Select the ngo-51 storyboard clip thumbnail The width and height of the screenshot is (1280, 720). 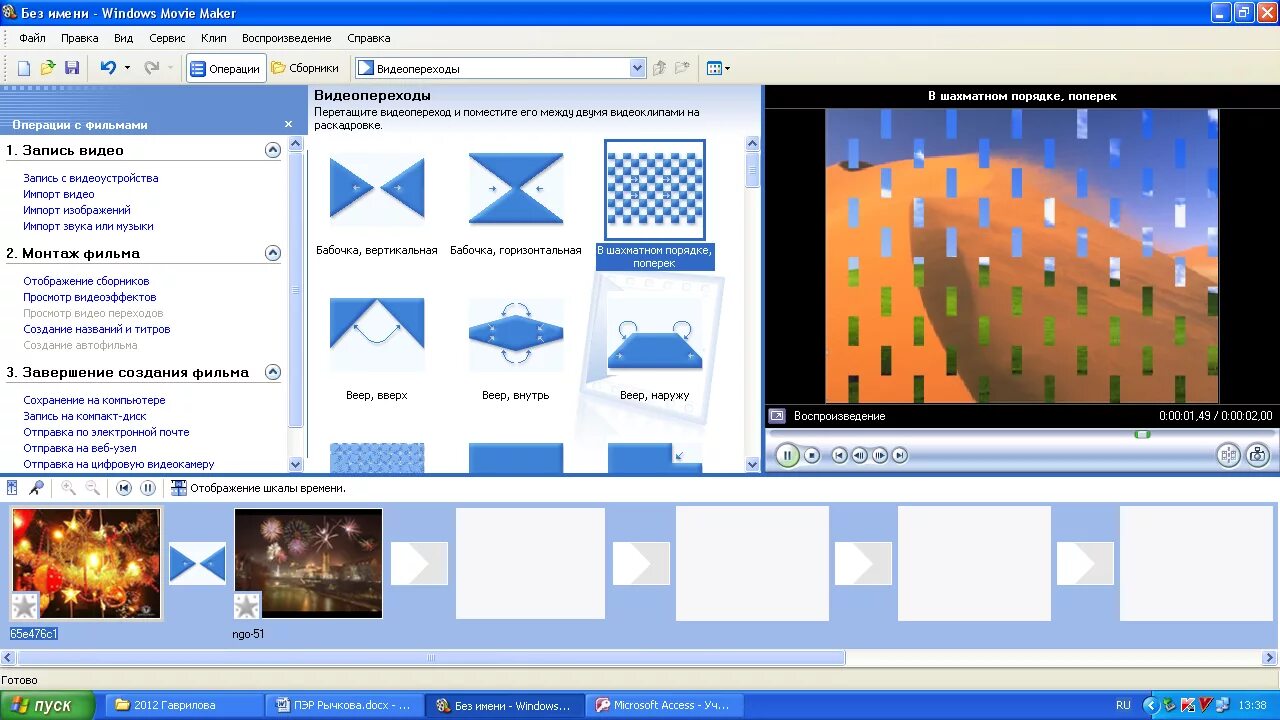coord(308,564)
